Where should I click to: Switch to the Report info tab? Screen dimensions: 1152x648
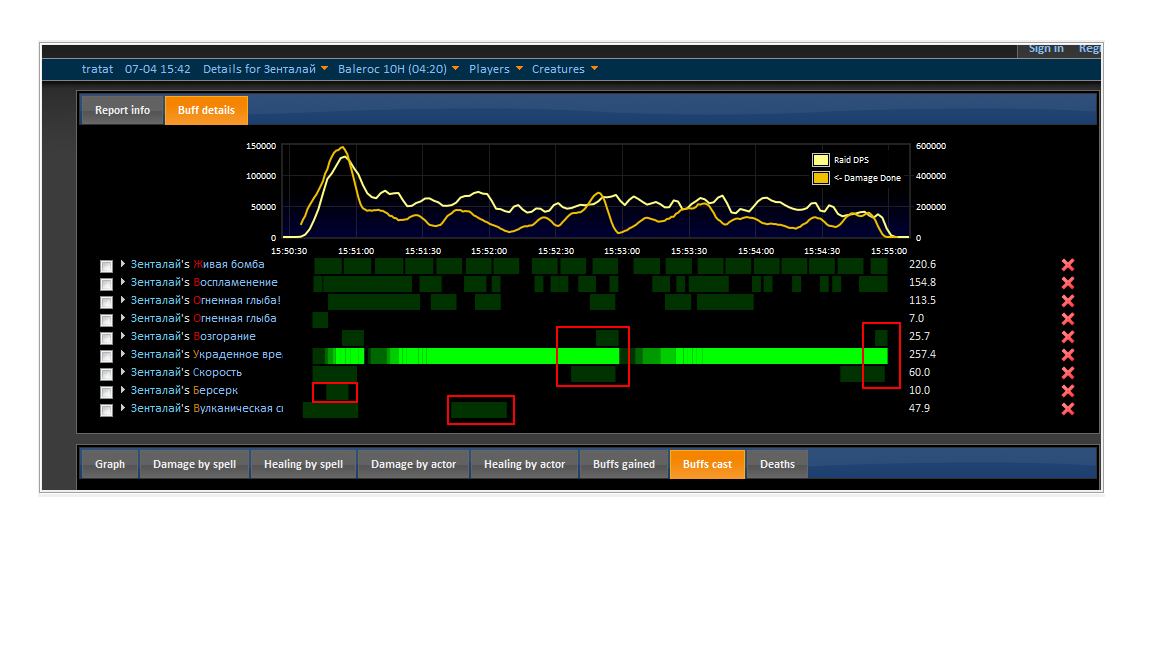tap(122, 110)
